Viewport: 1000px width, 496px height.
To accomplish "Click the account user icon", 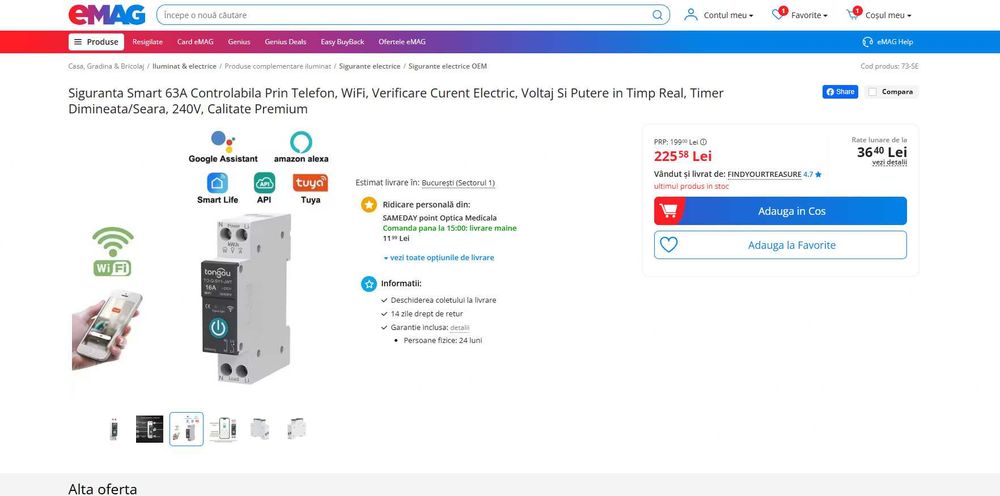I will click(x=691, y=15).
